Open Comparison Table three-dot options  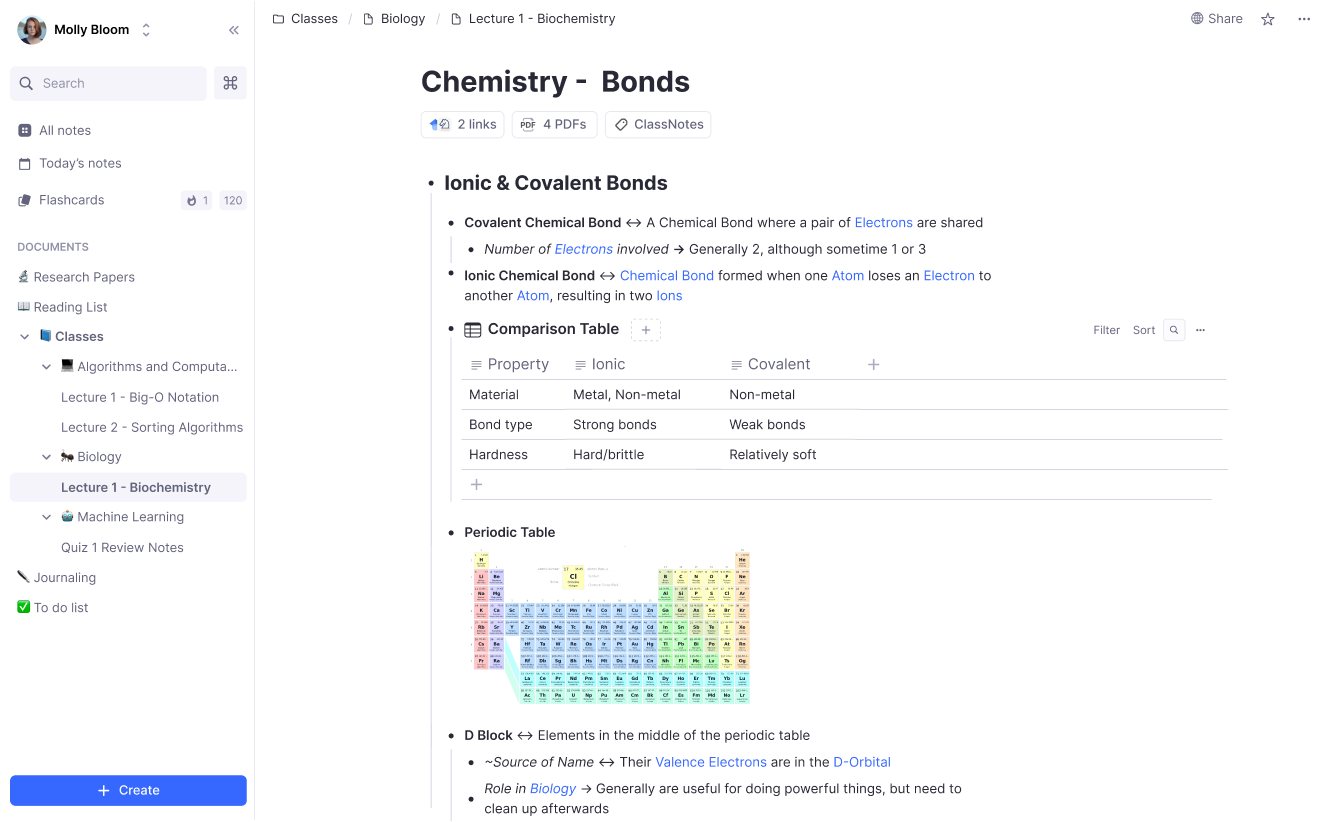pos(1201,330)
